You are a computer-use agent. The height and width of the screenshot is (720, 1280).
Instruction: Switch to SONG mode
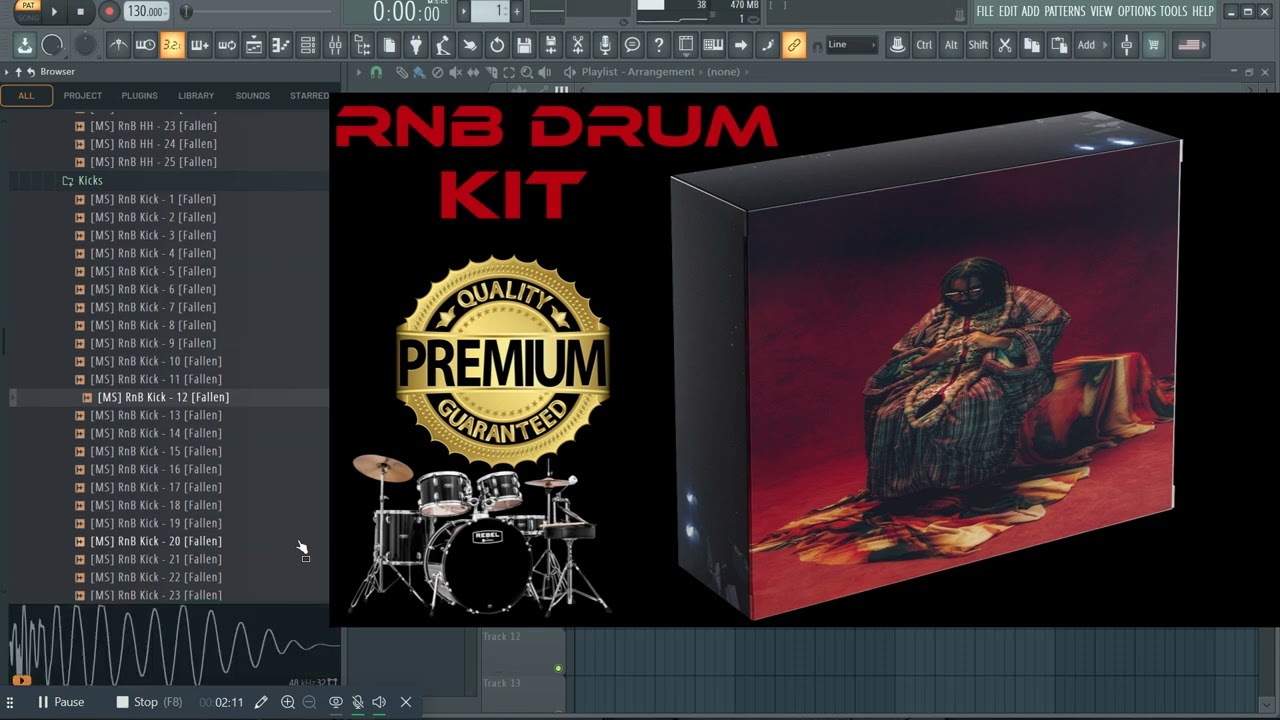click(x=28, y=17)
